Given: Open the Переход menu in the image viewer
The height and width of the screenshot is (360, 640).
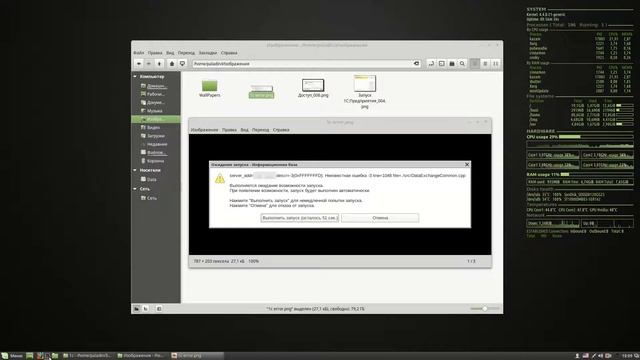Looking at the screenshot, I should pos(260,130).
